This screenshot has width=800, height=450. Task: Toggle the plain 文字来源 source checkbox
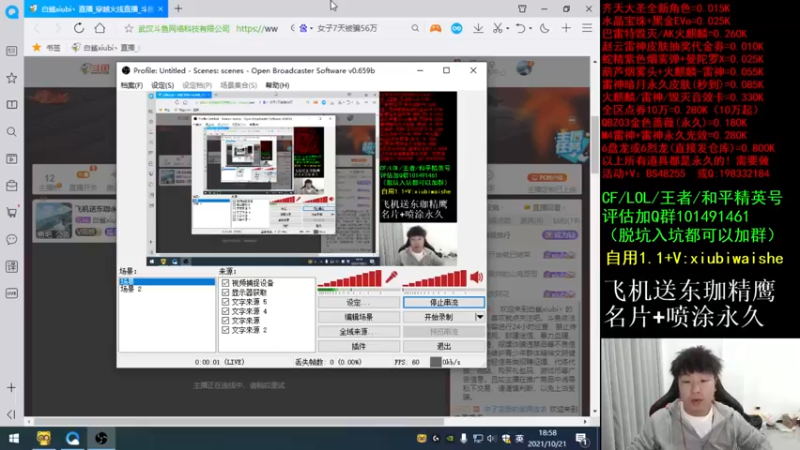(226, 320)
